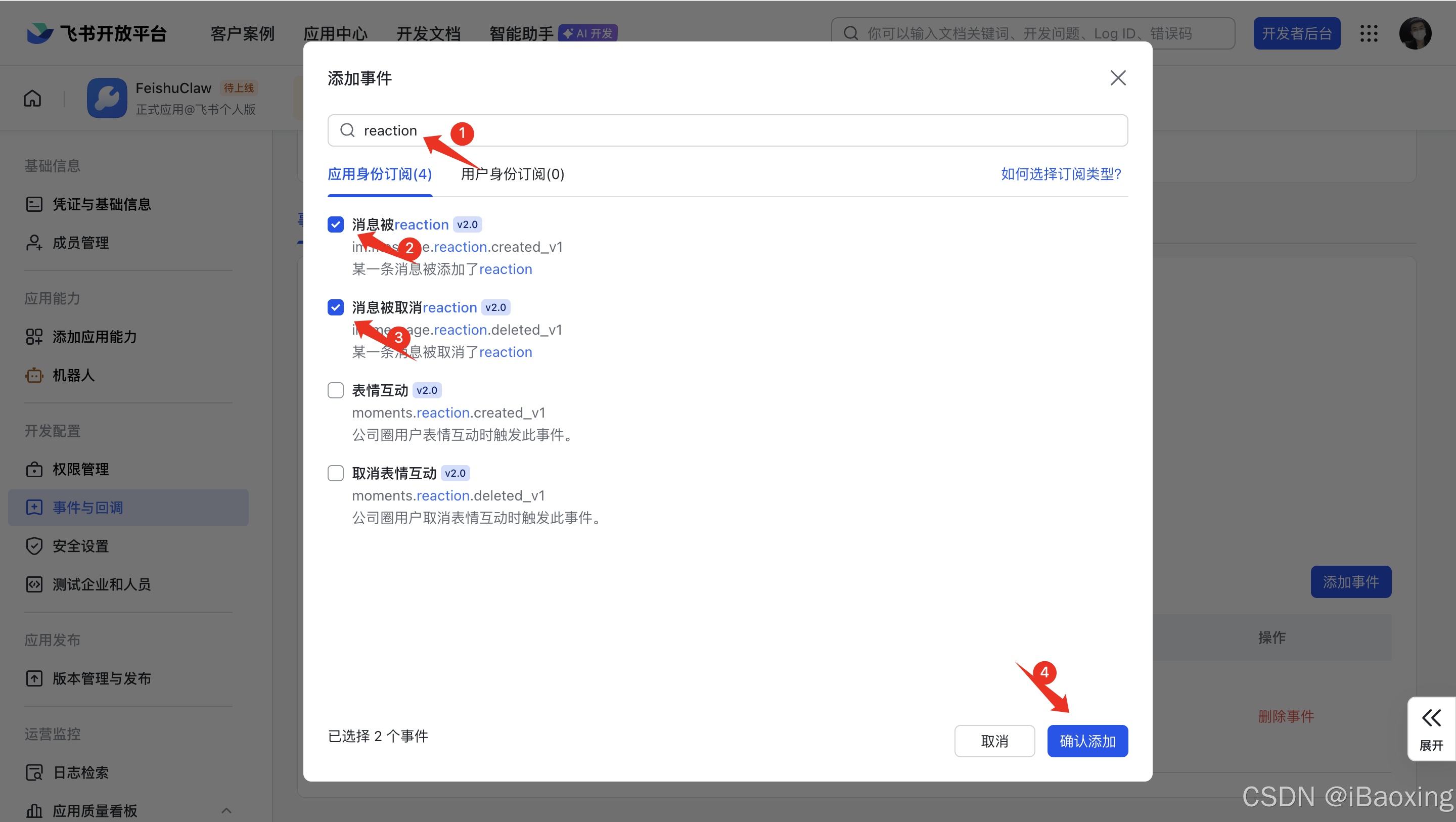
Task: Select 安全设置 in the sidebar
Action: tap(80, 545)
